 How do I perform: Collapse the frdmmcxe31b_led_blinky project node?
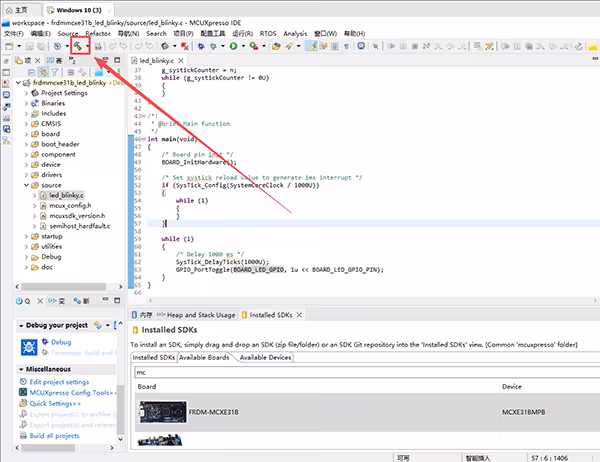pyautogui.click(x=18, y=82)
